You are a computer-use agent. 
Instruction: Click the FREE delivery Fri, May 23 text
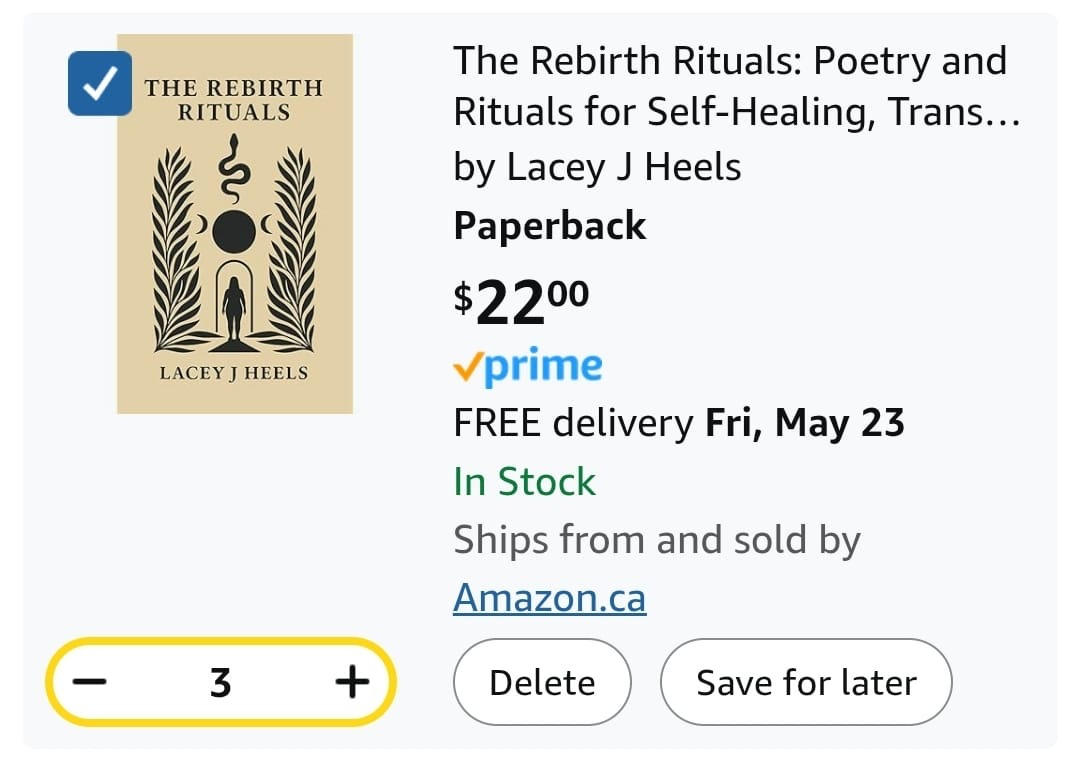679,424
